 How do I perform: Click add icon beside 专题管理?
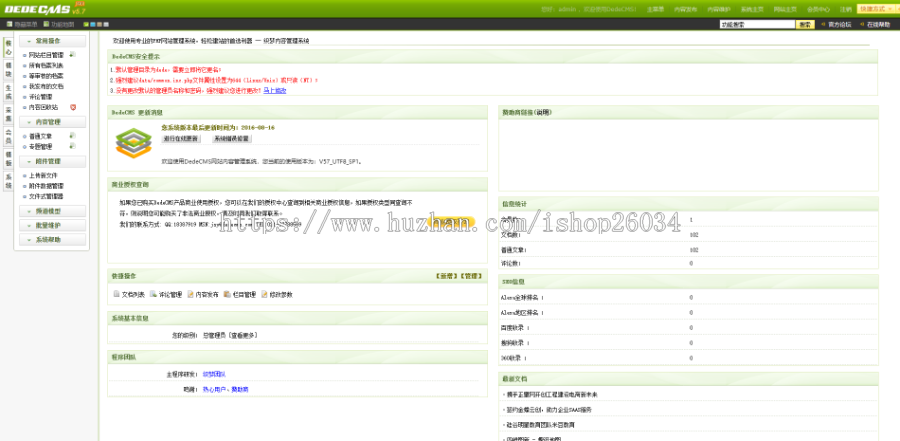(x=72, y=146)
